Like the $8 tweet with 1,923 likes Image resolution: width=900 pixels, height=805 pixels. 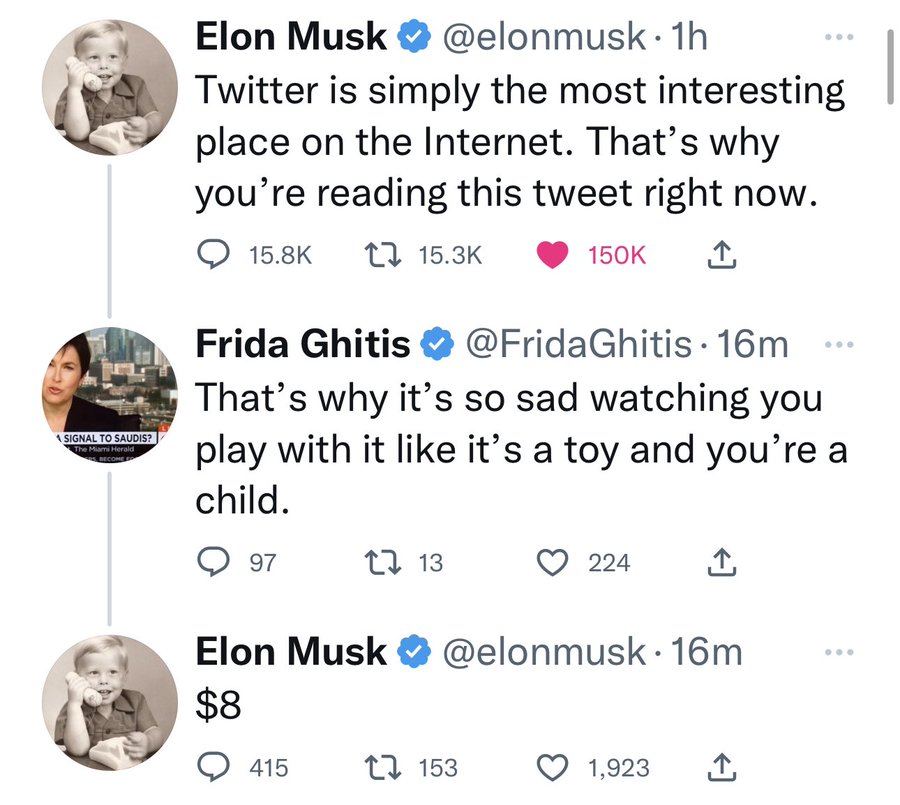coord(552,768)
